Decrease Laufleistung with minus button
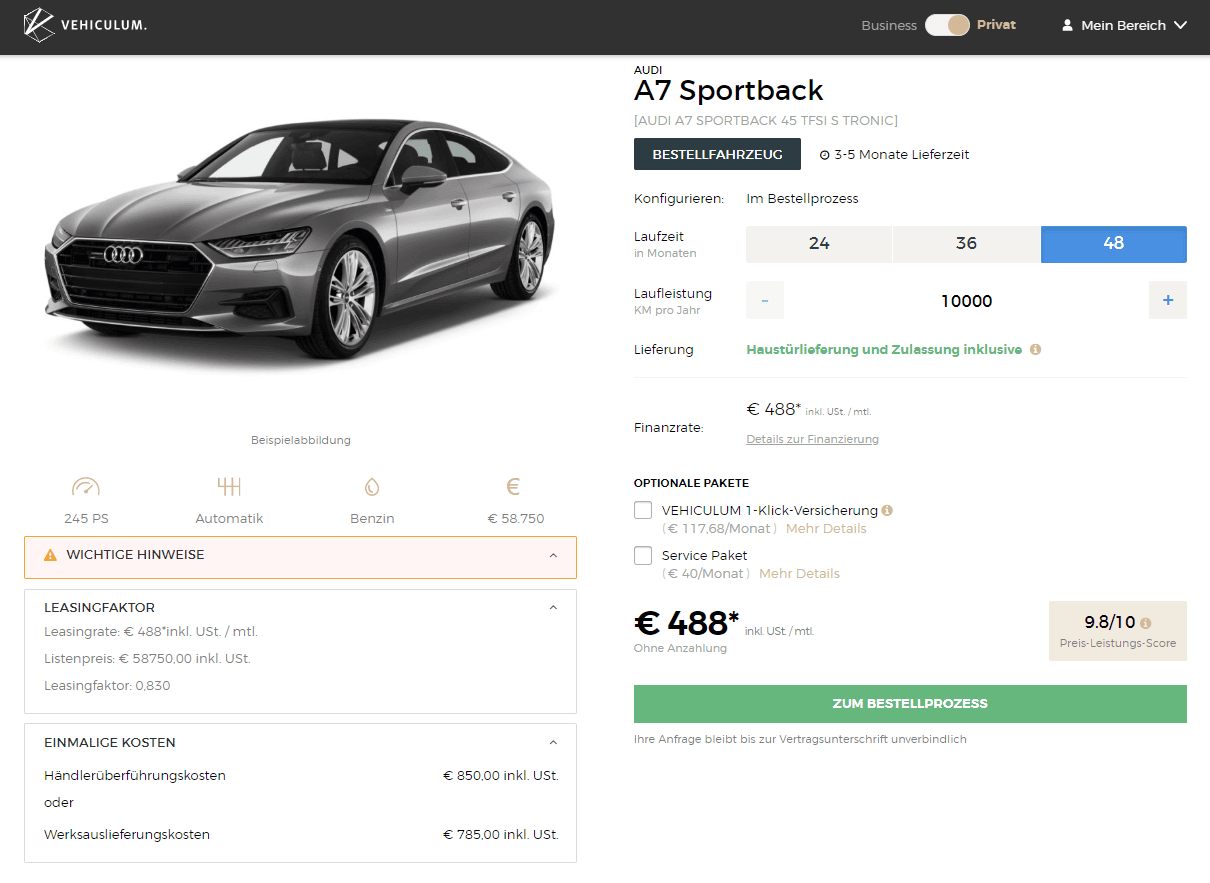1210x883 pixels. 765,300
